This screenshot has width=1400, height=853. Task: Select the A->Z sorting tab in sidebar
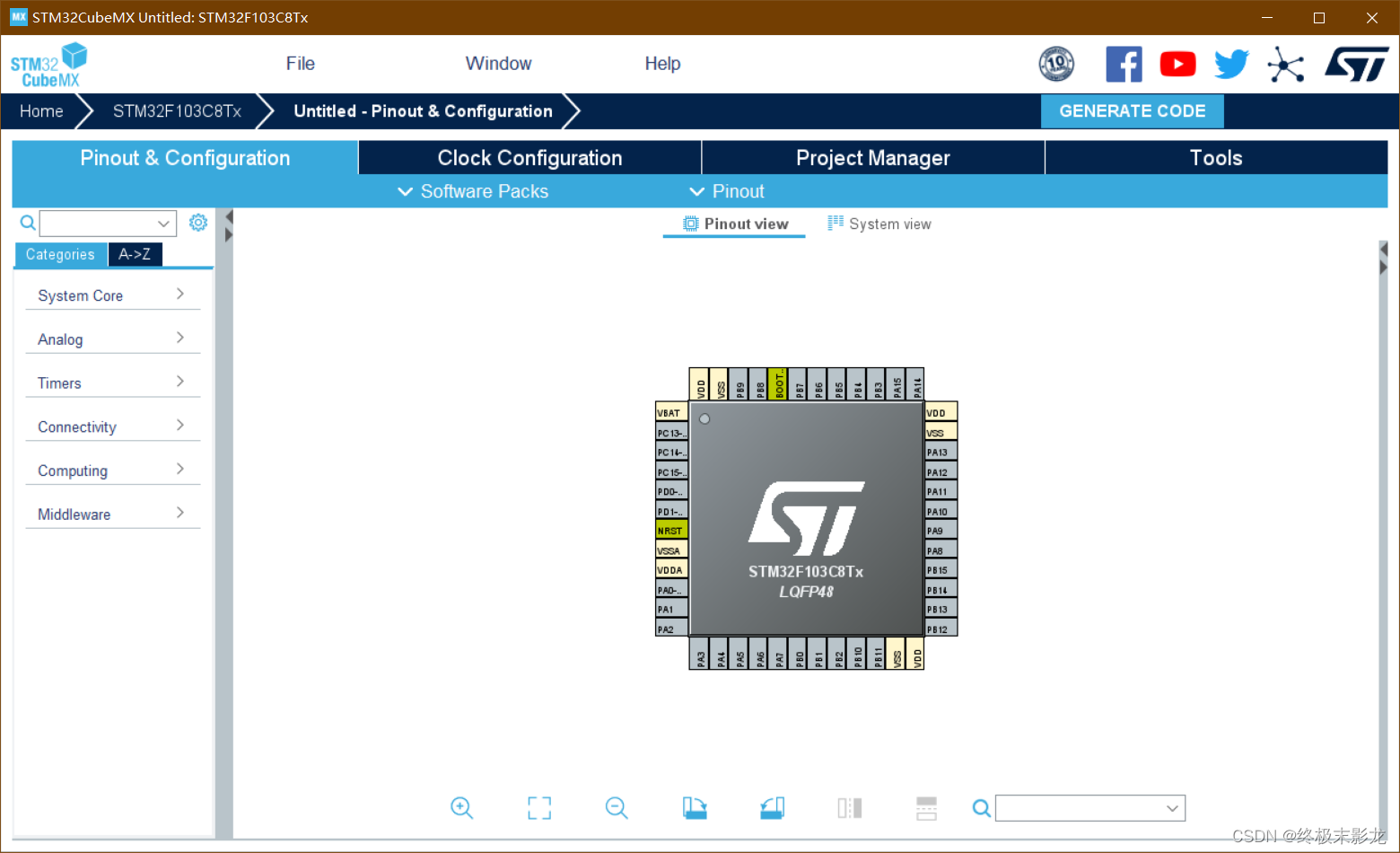(x=135, y=254)
